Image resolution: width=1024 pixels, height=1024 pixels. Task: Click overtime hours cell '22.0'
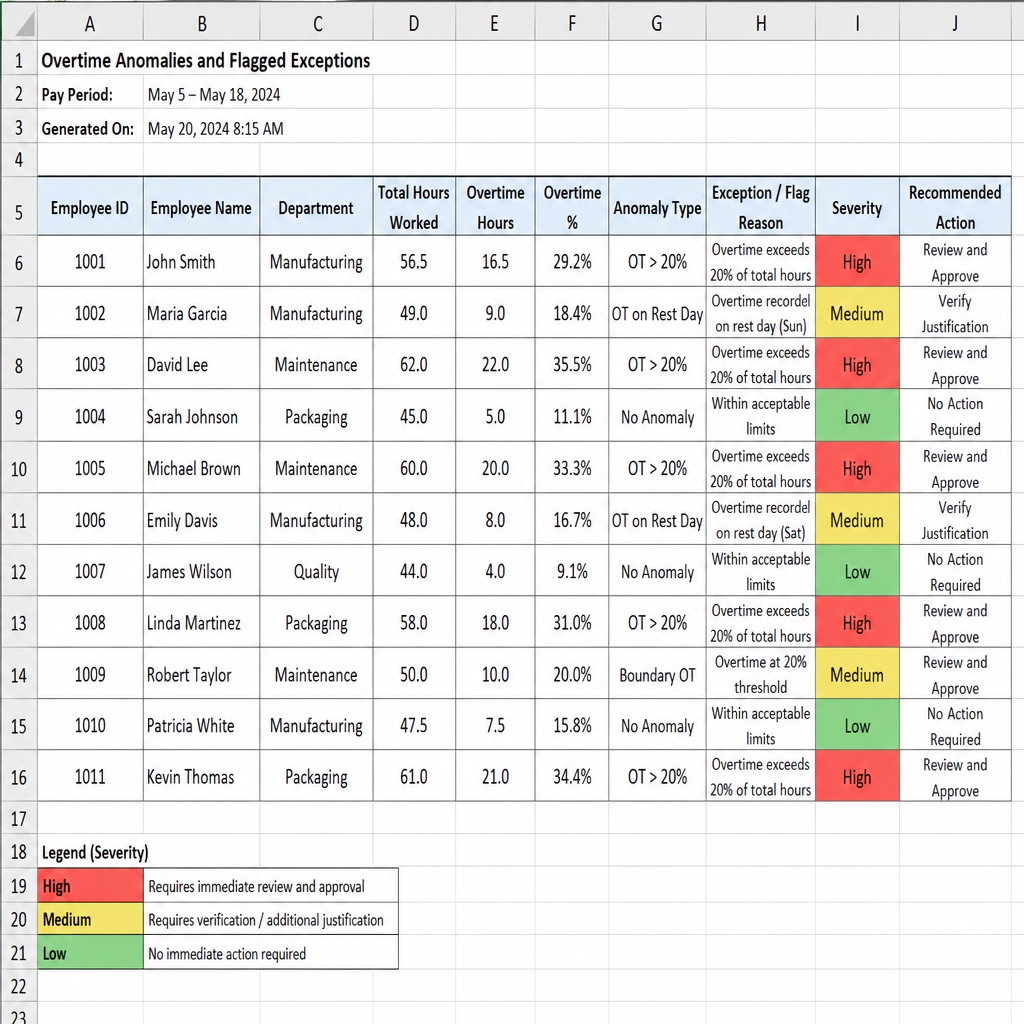(495, 364)
